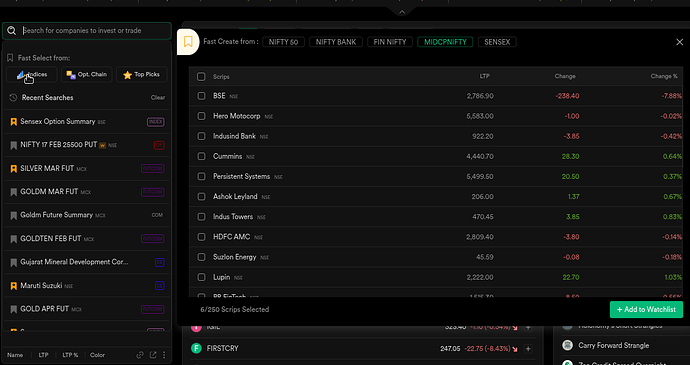Clear the recent searches

[x=158, y=98]
